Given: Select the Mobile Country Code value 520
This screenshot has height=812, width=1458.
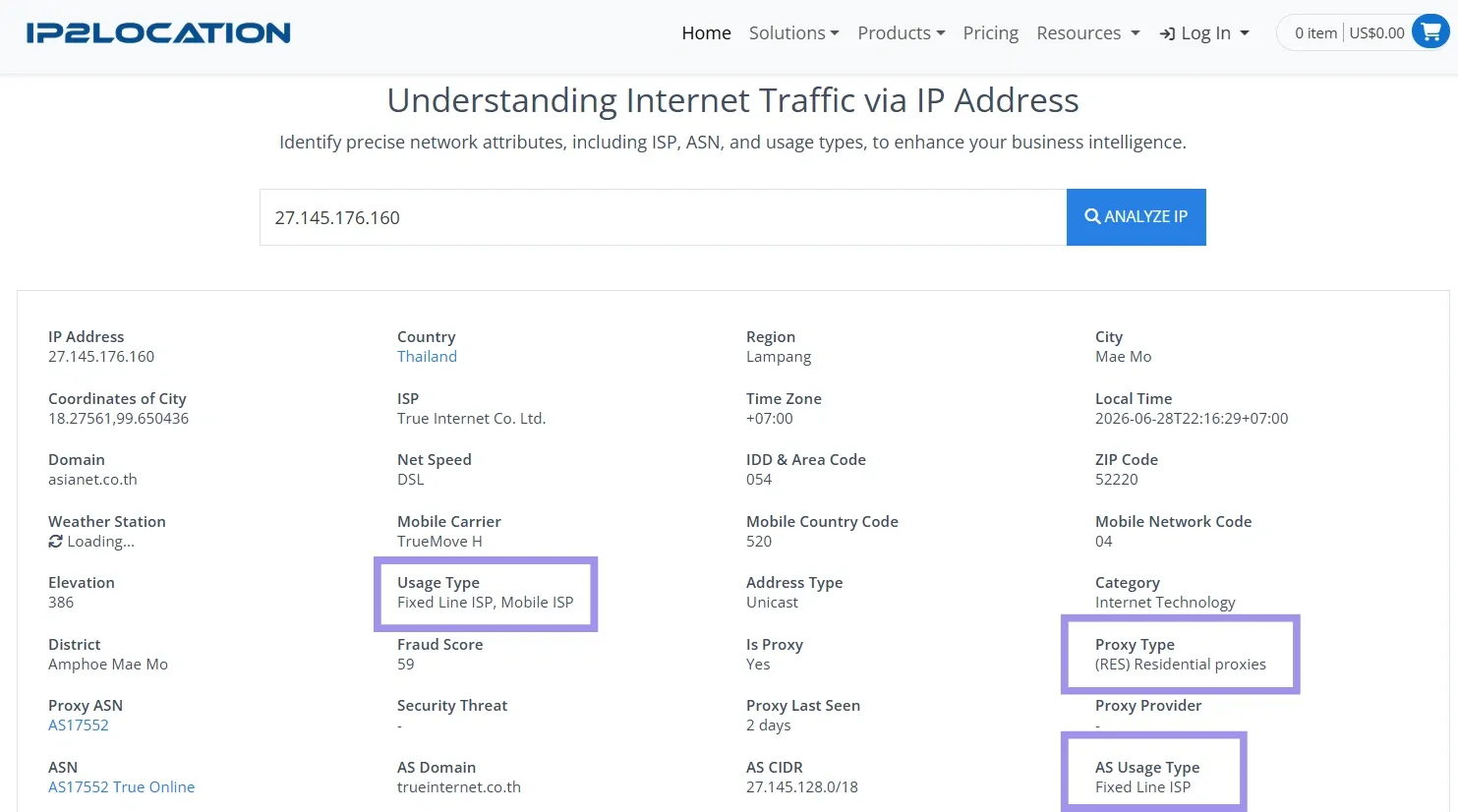Looking at the screenshot, I should [759, 542].
